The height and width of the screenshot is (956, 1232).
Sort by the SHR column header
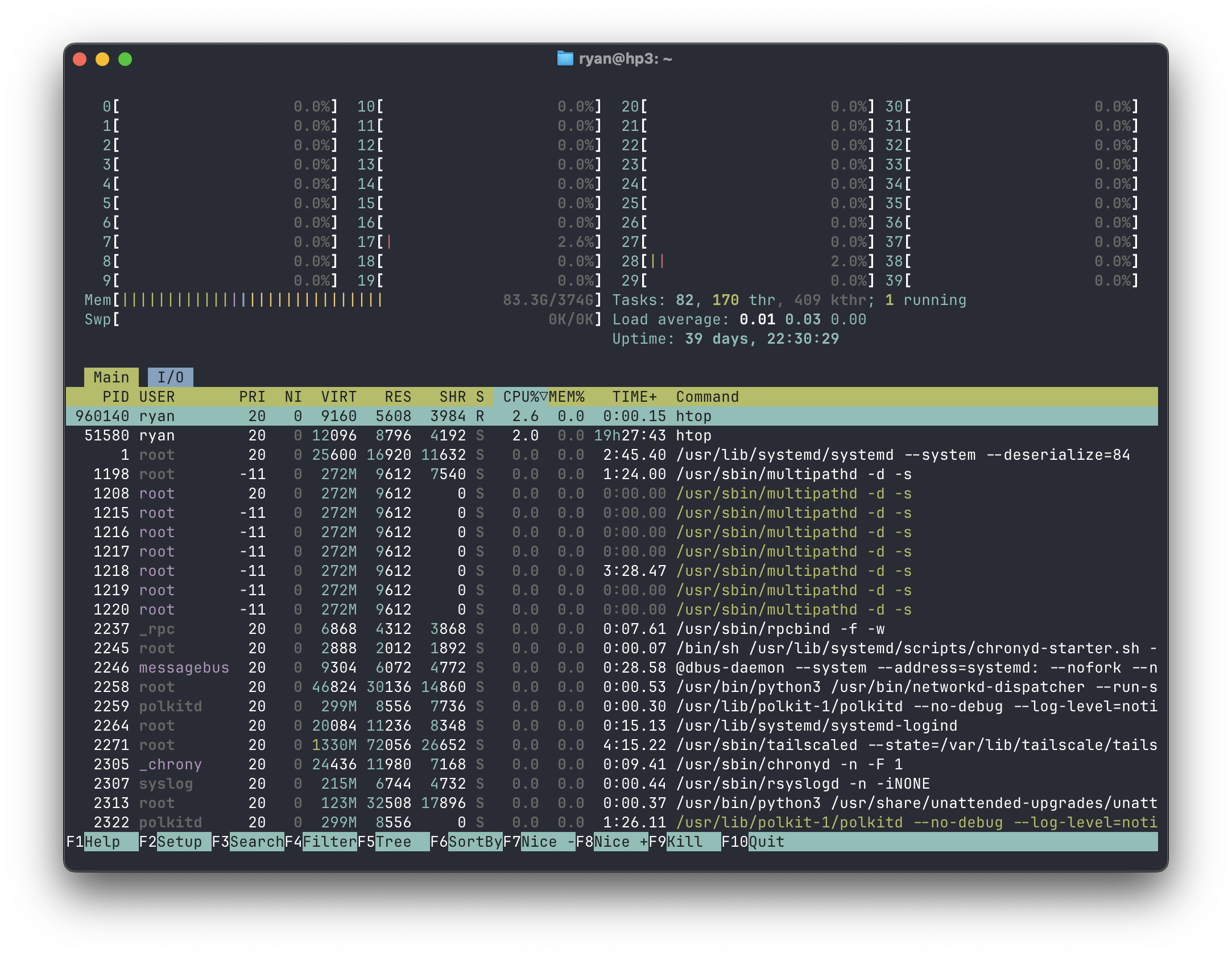[452, 397]
